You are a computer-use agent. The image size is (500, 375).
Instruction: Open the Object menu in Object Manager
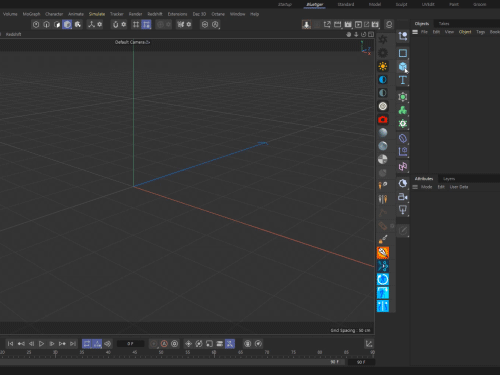465,32
